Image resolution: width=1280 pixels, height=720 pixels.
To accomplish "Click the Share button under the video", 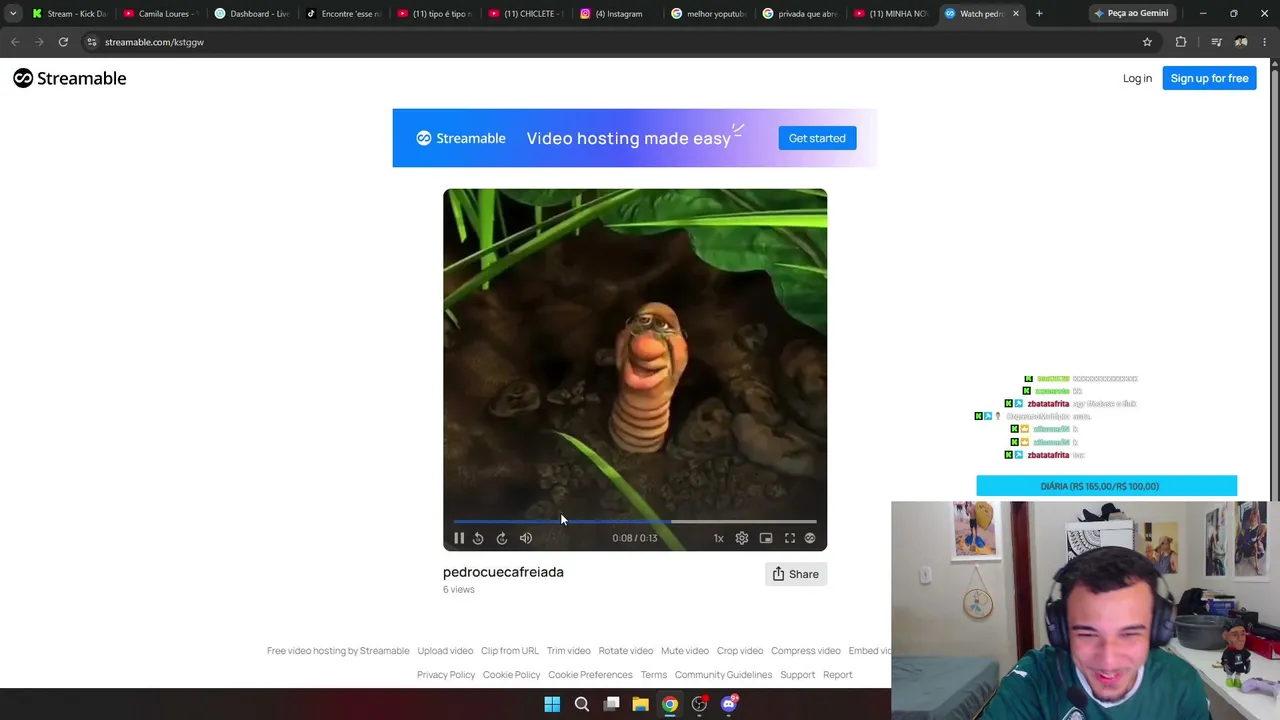I will 796,574.
